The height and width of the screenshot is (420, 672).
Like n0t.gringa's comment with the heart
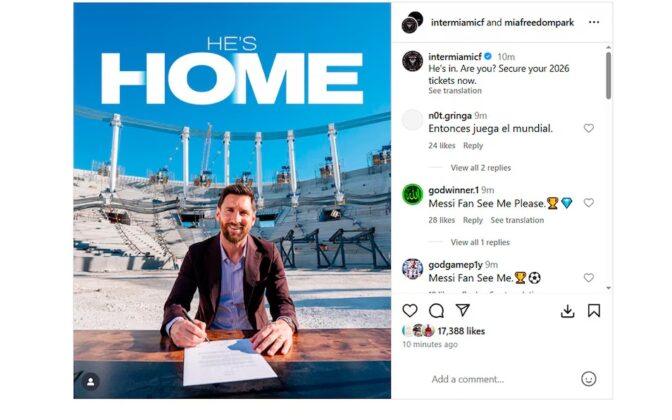tap(589, 128)
